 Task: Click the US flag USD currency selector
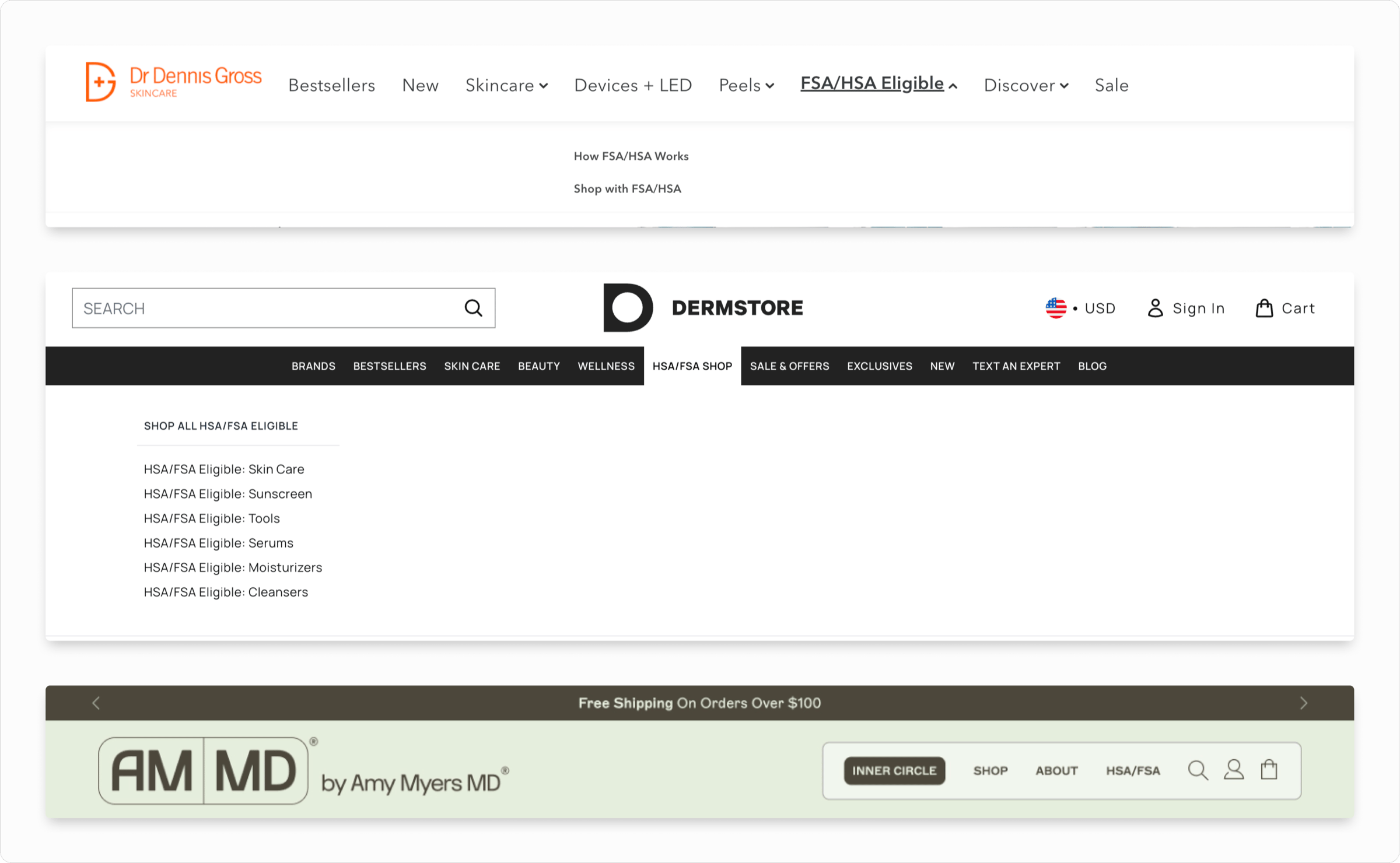pyautogui.click(x=1080, y=308)
